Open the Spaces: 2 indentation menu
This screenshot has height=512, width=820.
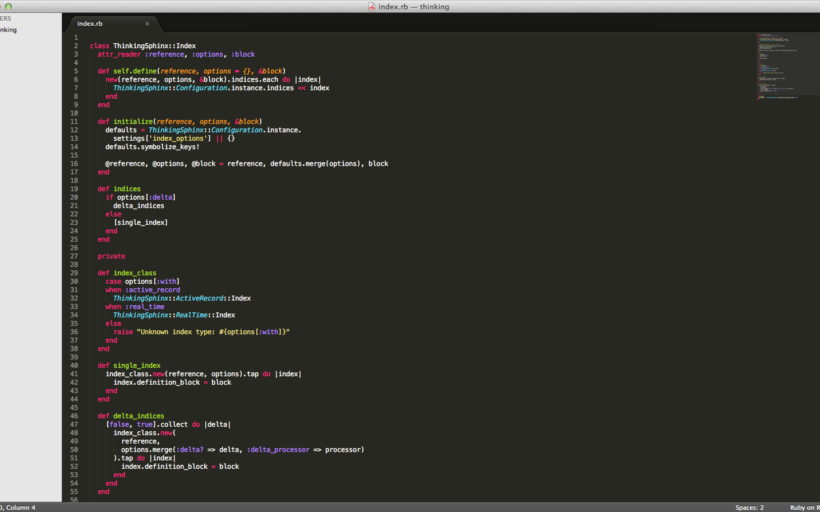(749, 507)
